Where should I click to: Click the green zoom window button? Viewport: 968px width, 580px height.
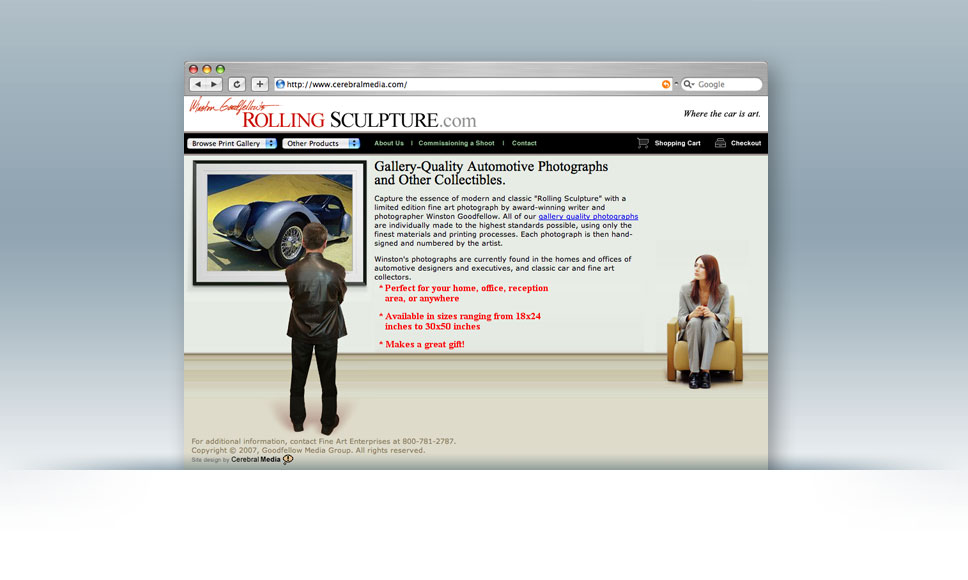[220, 69]
